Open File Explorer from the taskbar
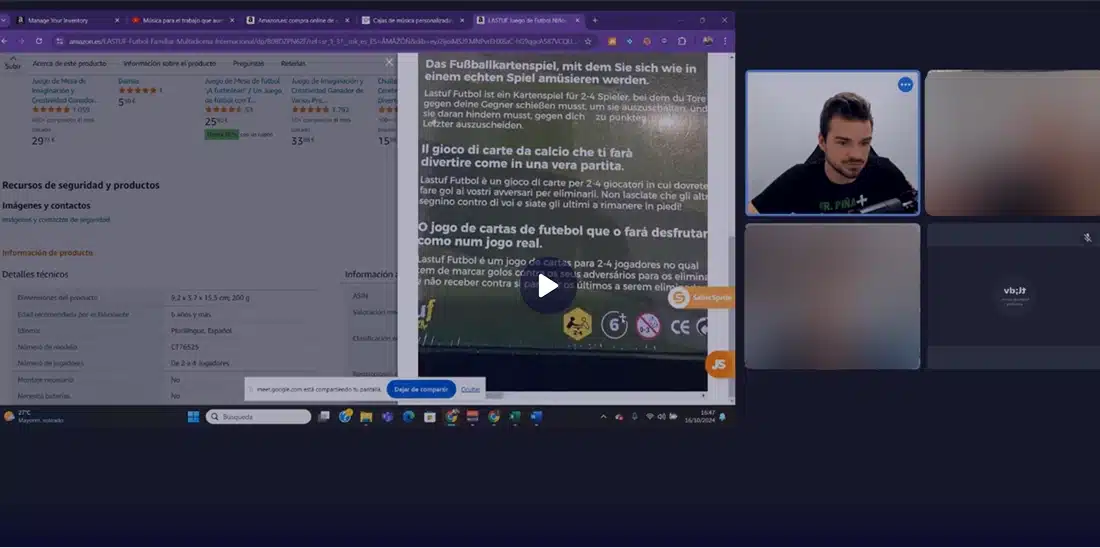This screenshot has width=1100, height=548. pos(366,417)
